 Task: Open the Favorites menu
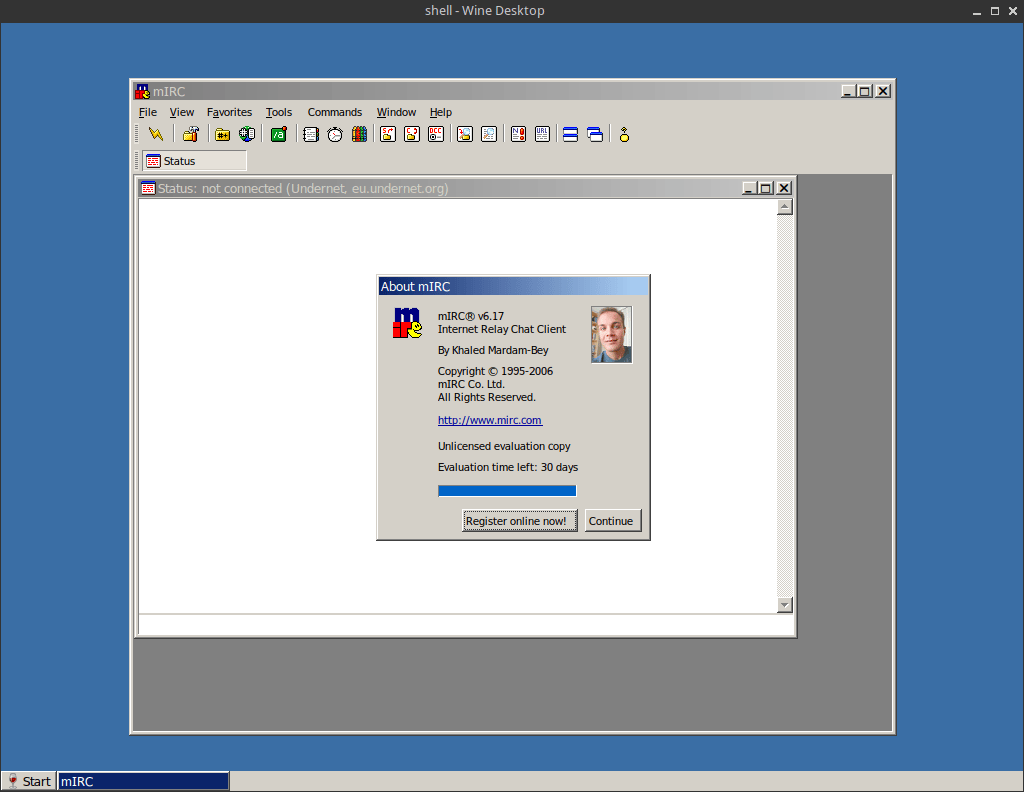[x=229, y=112]
